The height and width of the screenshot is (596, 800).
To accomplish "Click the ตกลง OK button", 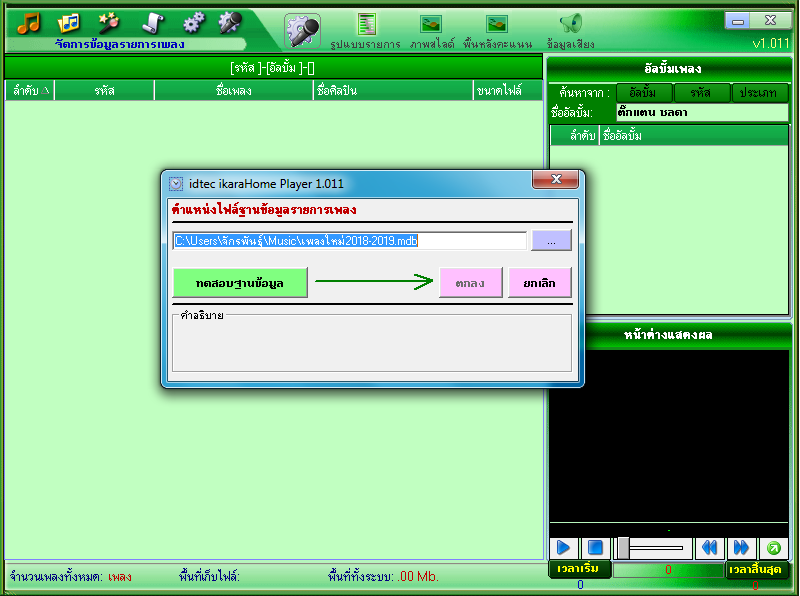I will [470, 283].
